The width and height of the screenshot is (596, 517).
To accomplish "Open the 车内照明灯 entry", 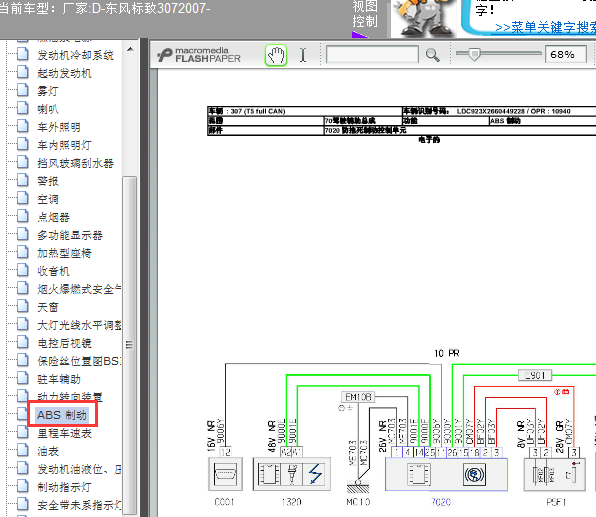I will coord(64,145).
